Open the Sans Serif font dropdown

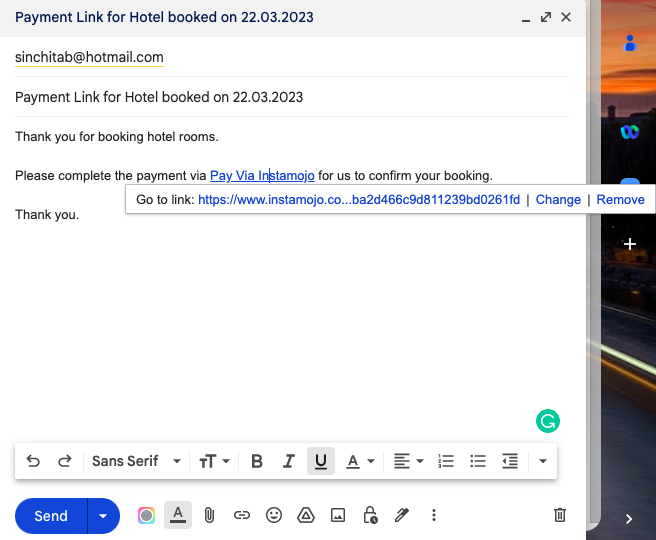point(136,461)
